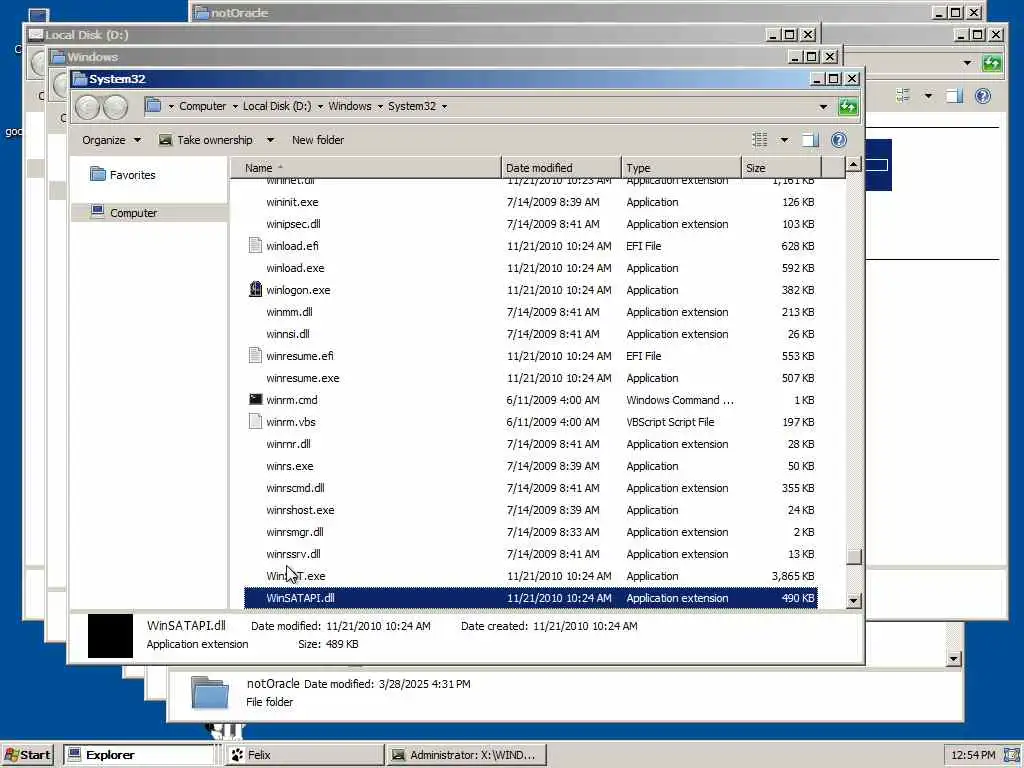Expand the arrow after Windows in the breadcrumb

(x=379, y=106)
